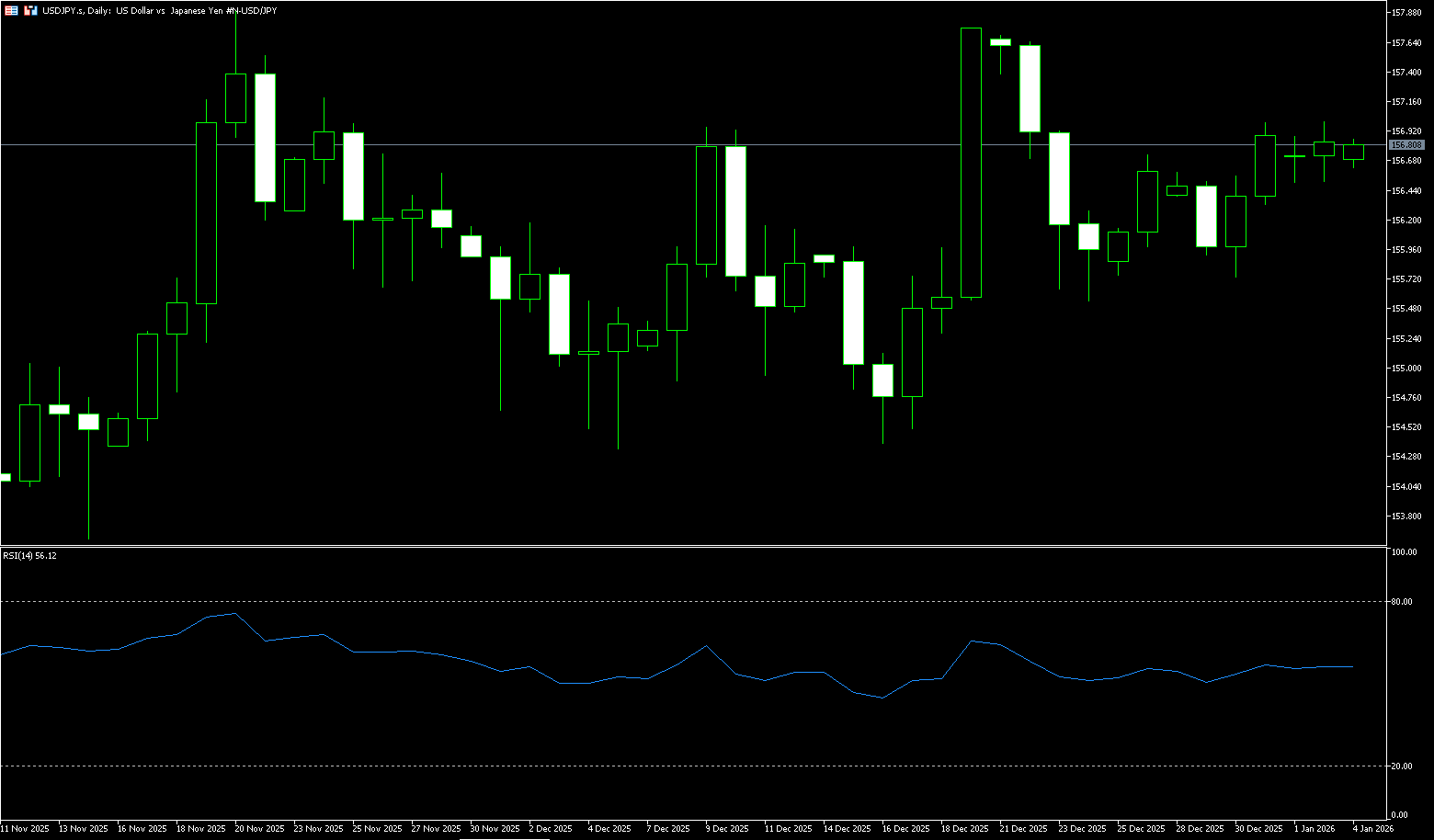Click the RSI(14) 56.12 indicator label
The width and height of the screenshot is (1434, 840).
[x=29, y=556]
